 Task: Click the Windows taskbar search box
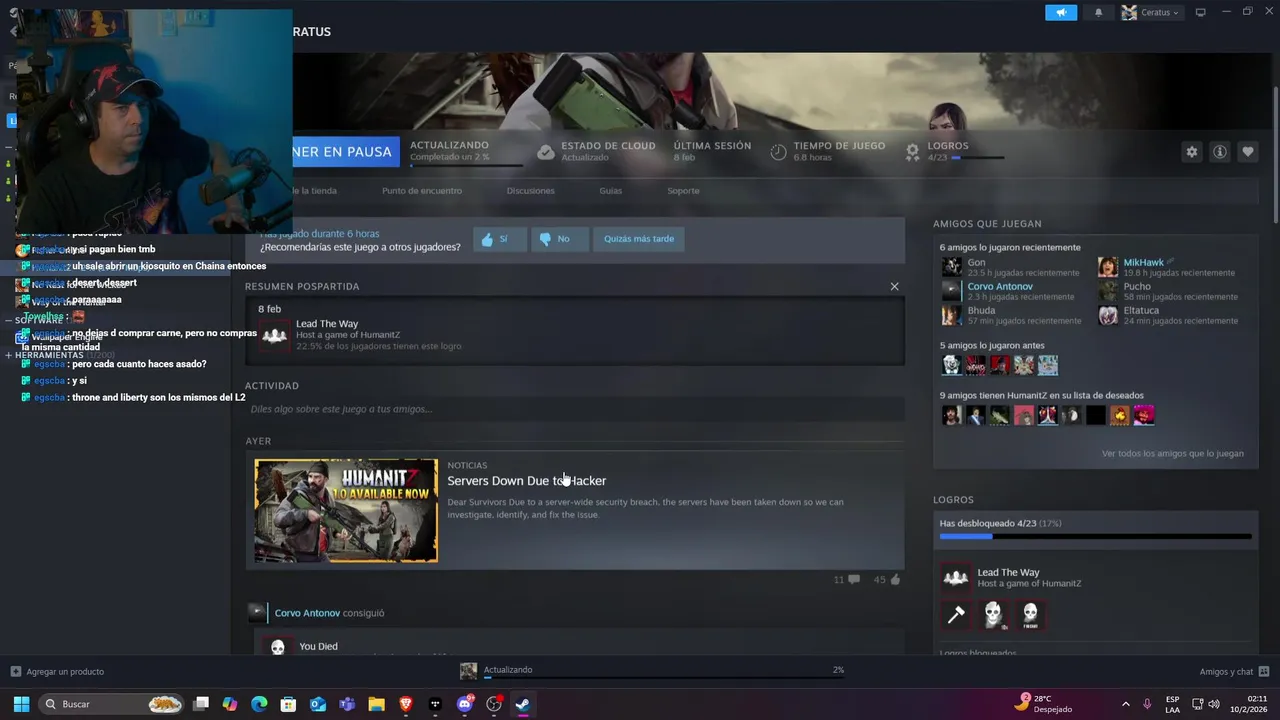click(x=112, y=704)
